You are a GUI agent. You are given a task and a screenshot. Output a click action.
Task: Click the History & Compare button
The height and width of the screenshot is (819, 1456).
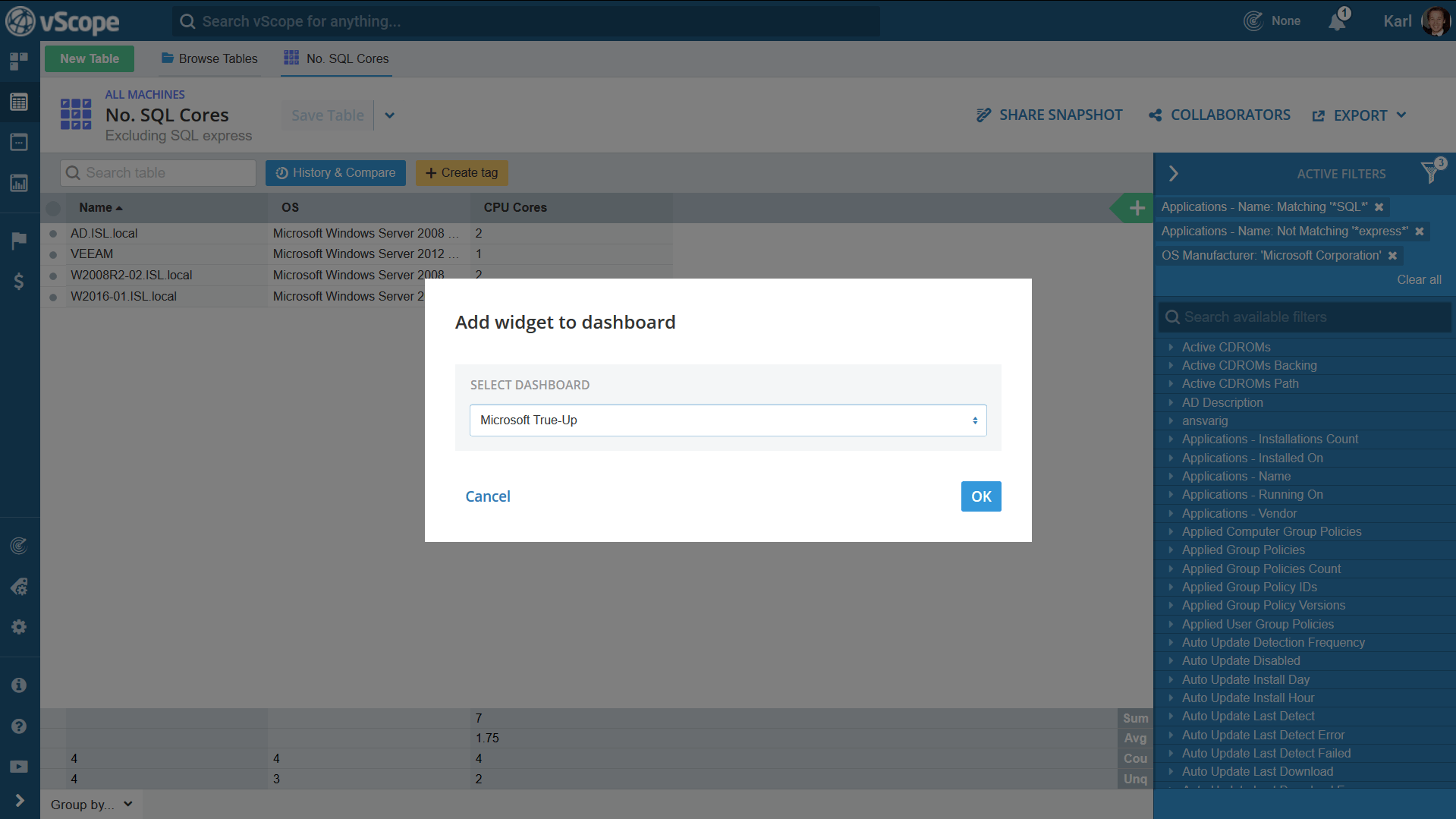pyautogui.click(x=335, y=173)
